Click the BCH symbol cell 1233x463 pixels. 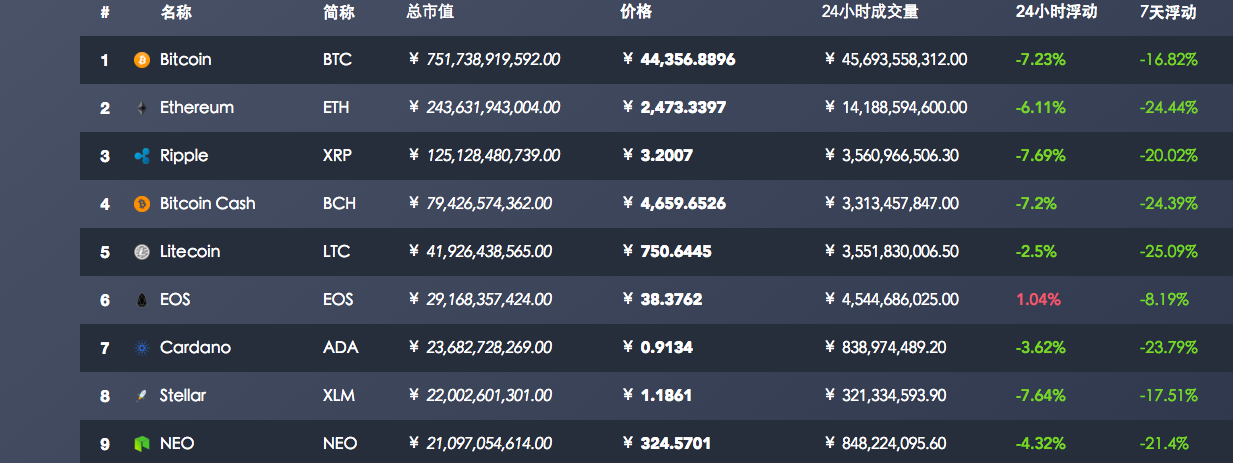[339, 204]
